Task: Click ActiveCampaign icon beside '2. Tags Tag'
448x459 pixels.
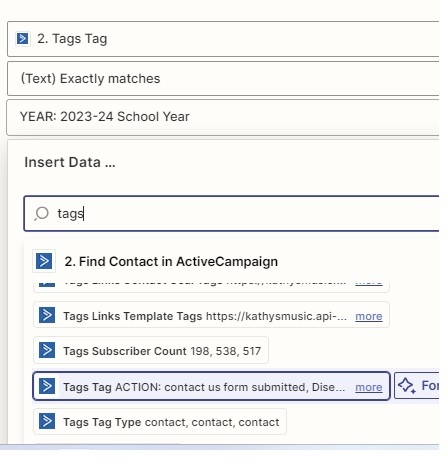Action: click(x=23, y=39)
